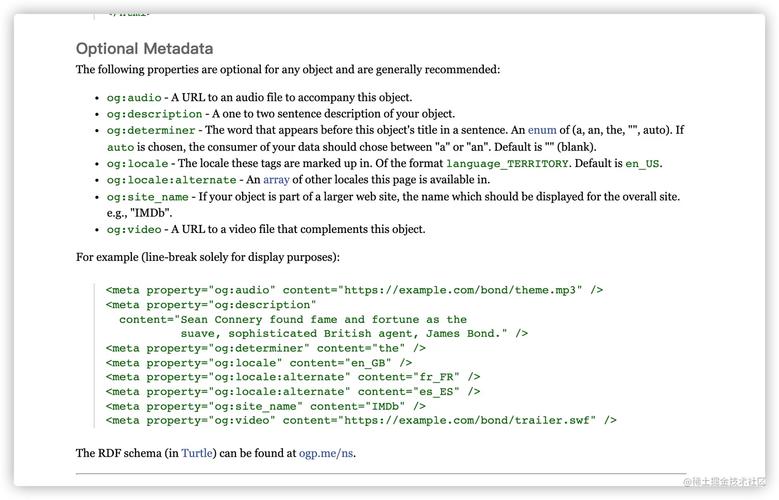This screenshot has width=779, height=500.
Task: Click the Optional Metadata heading
Action: point(145,49)
